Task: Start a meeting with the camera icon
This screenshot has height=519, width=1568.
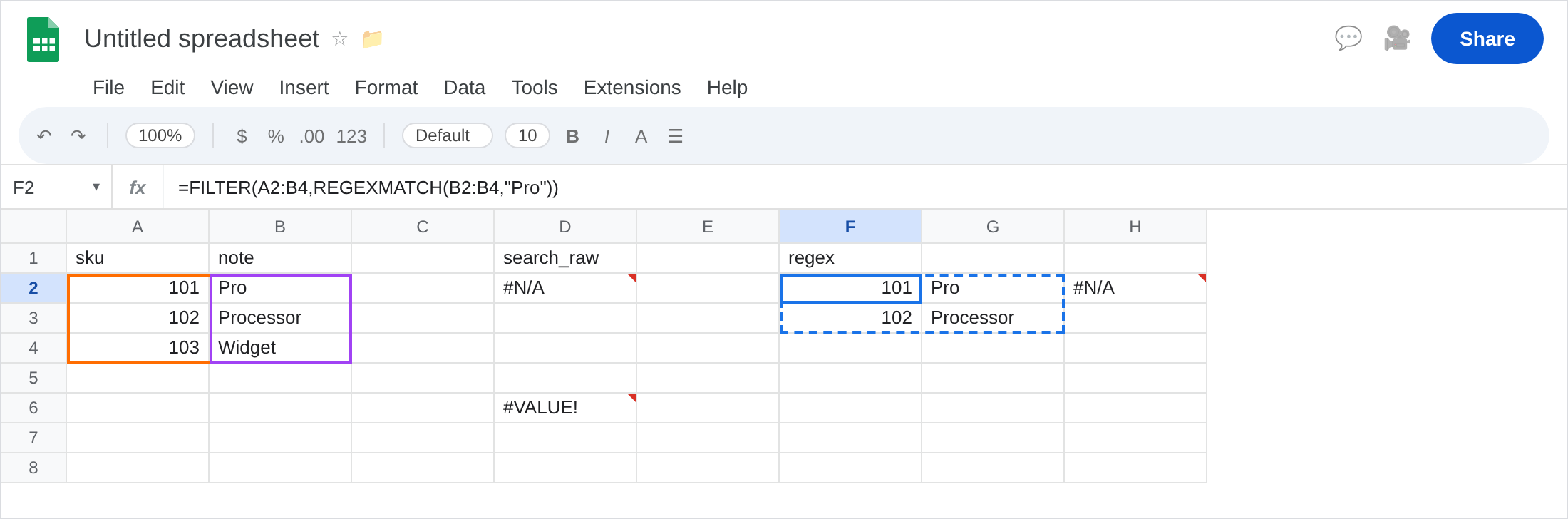Action: tap(1397, 38)
